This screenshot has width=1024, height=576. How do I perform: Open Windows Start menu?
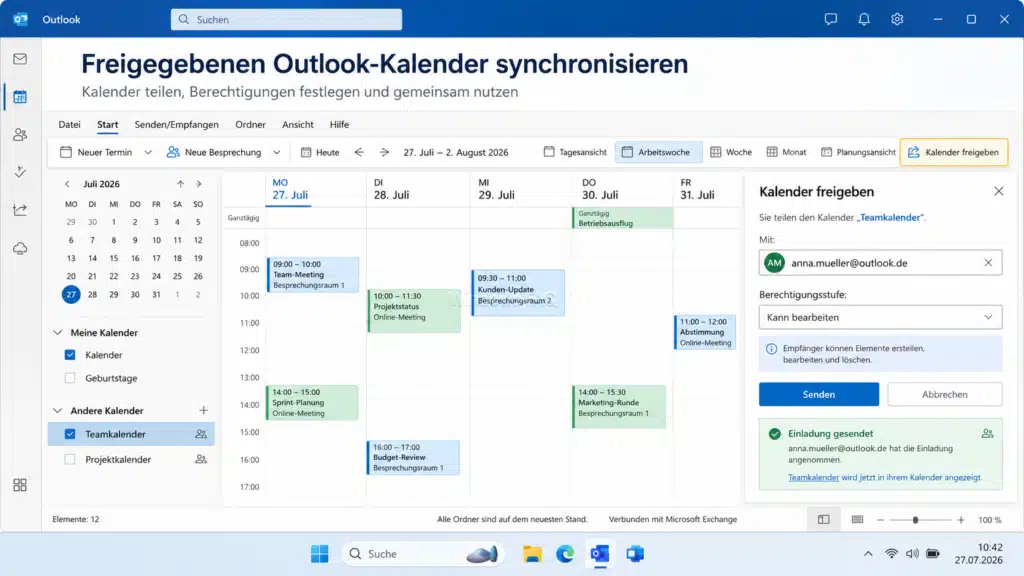[320, 554]
